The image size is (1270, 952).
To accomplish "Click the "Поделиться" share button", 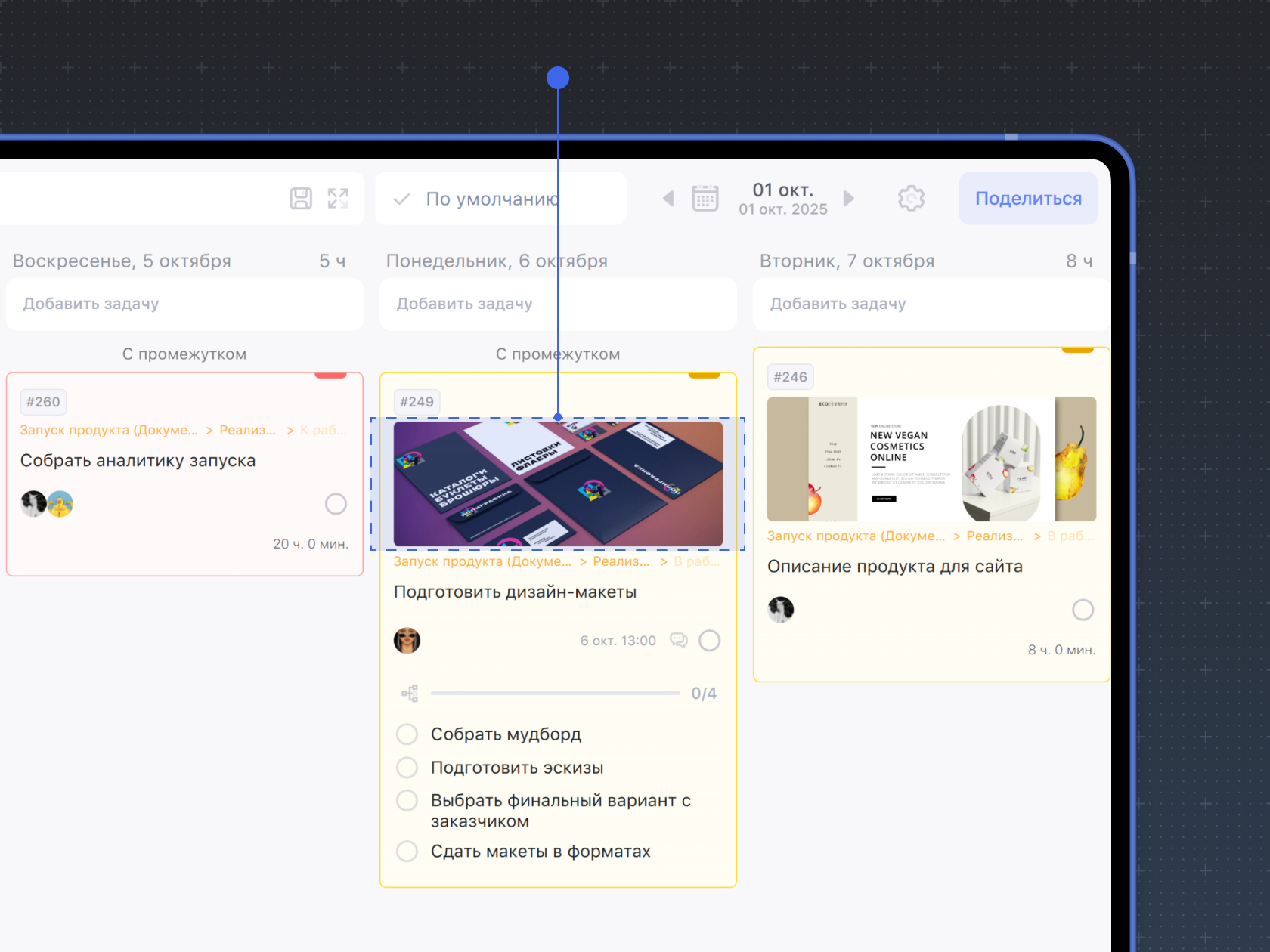I will pos(1028,199).
